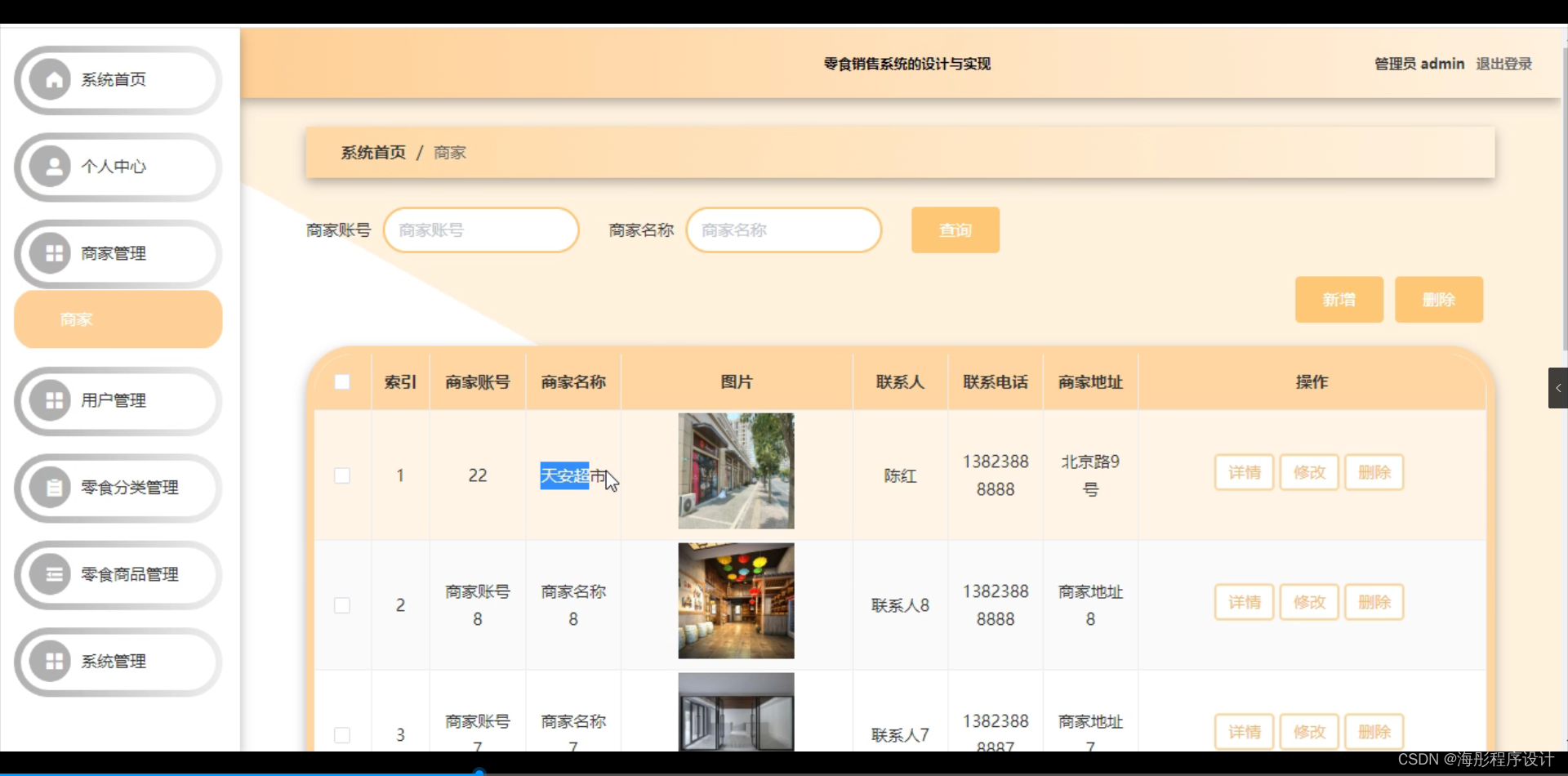1568x776 pixels.
Task: Check the checkbox for 商家账号8 row
Action: [x=342, y=605]
